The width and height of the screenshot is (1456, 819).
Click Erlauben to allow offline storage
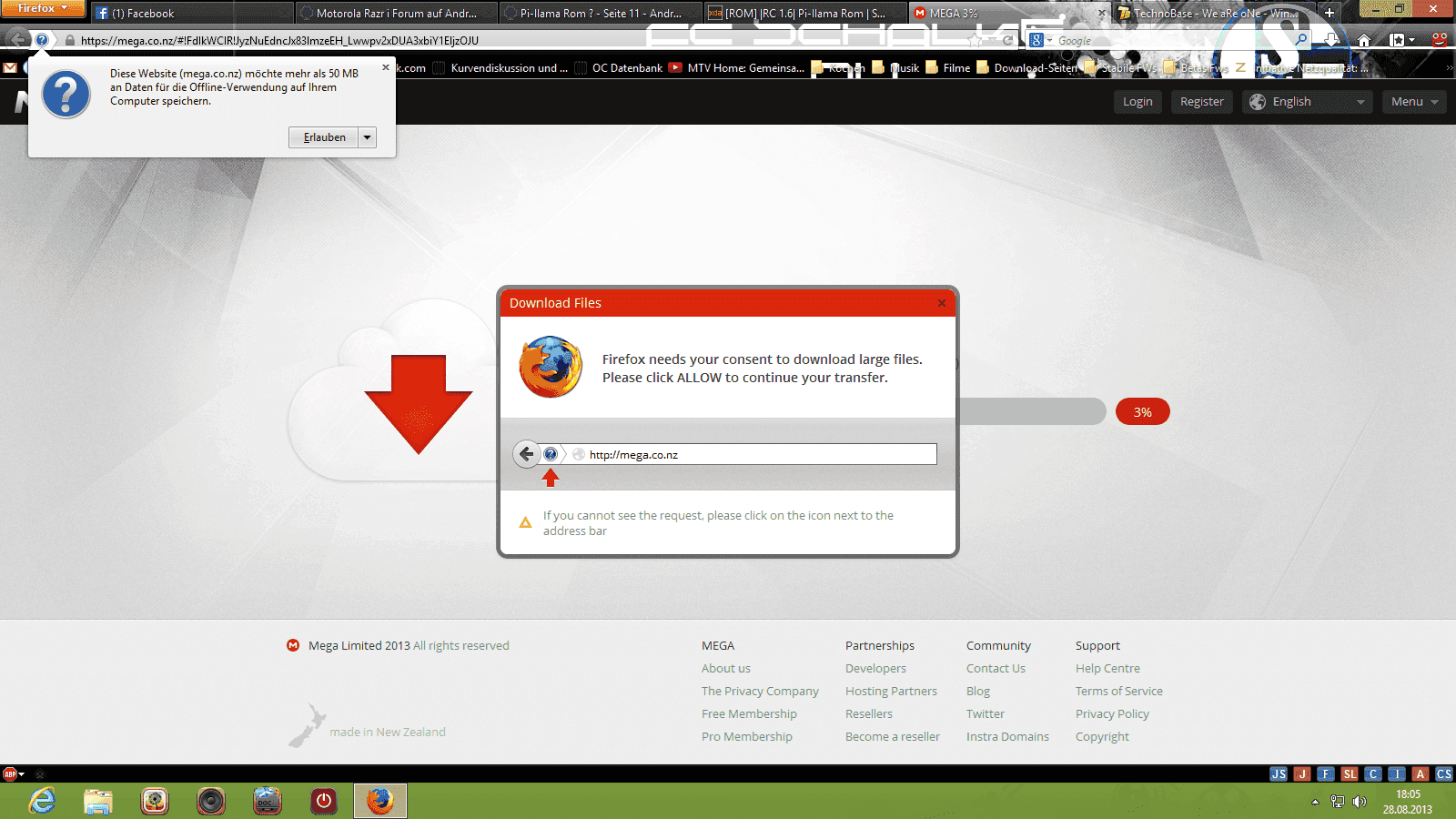(x=324, y=137)
